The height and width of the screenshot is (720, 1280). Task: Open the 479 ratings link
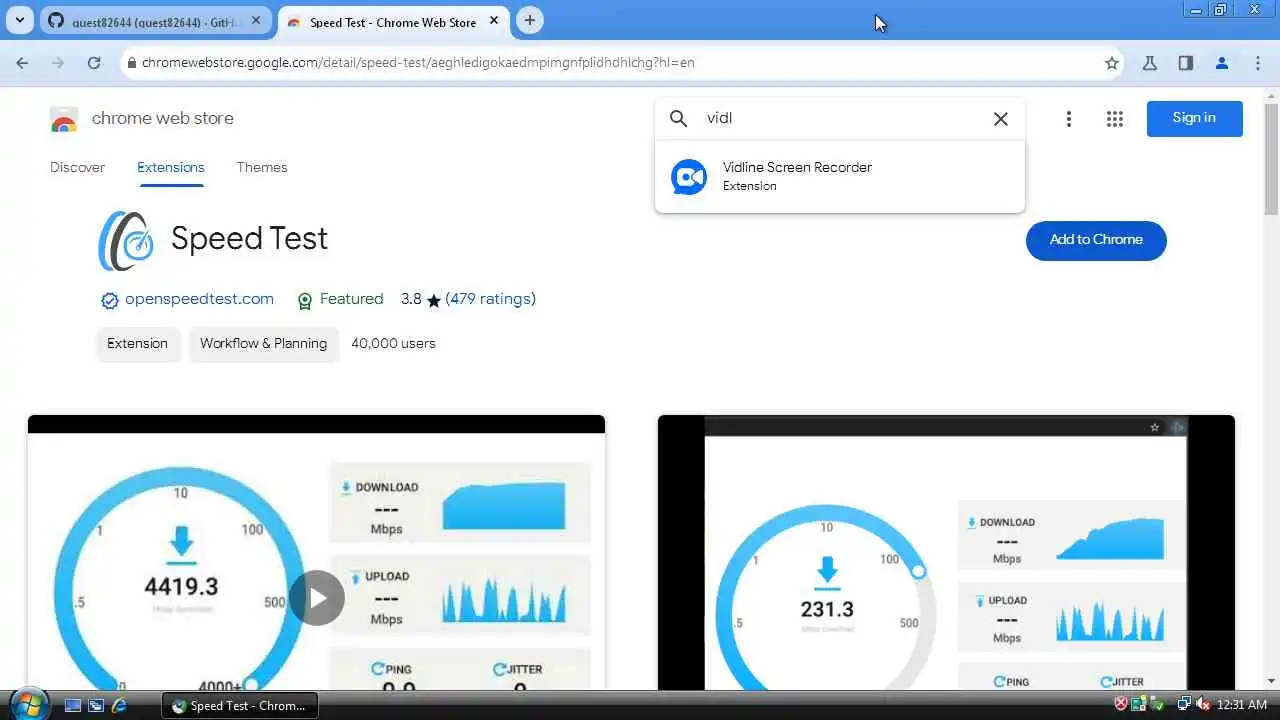pos(490,299)
